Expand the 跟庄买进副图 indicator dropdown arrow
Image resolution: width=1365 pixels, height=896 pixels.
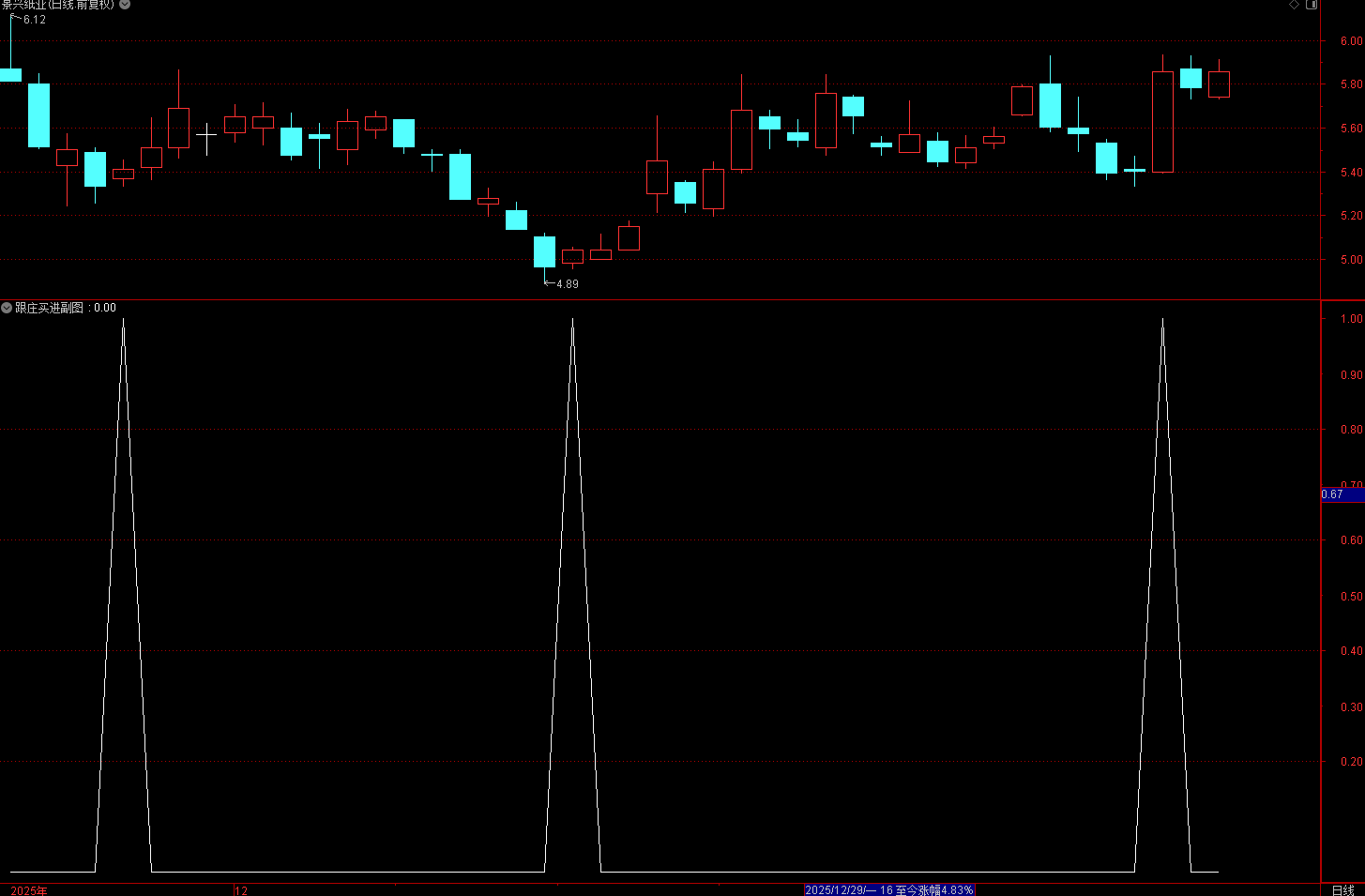pos(7,308)
